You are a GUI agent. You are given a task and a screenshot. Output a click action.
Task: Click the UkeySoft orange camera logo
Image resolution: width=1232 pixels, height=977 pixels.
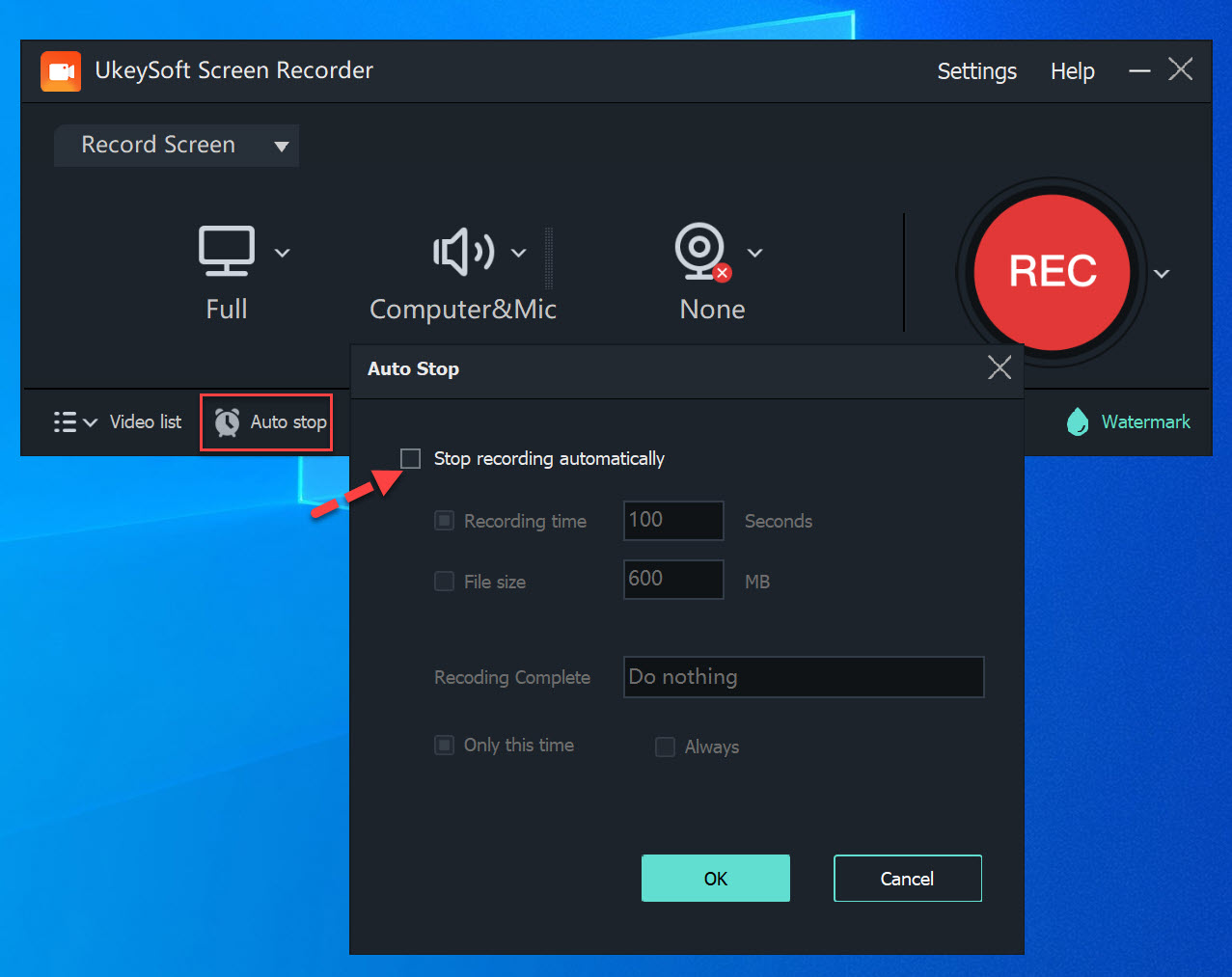click(x=61, y=71)
